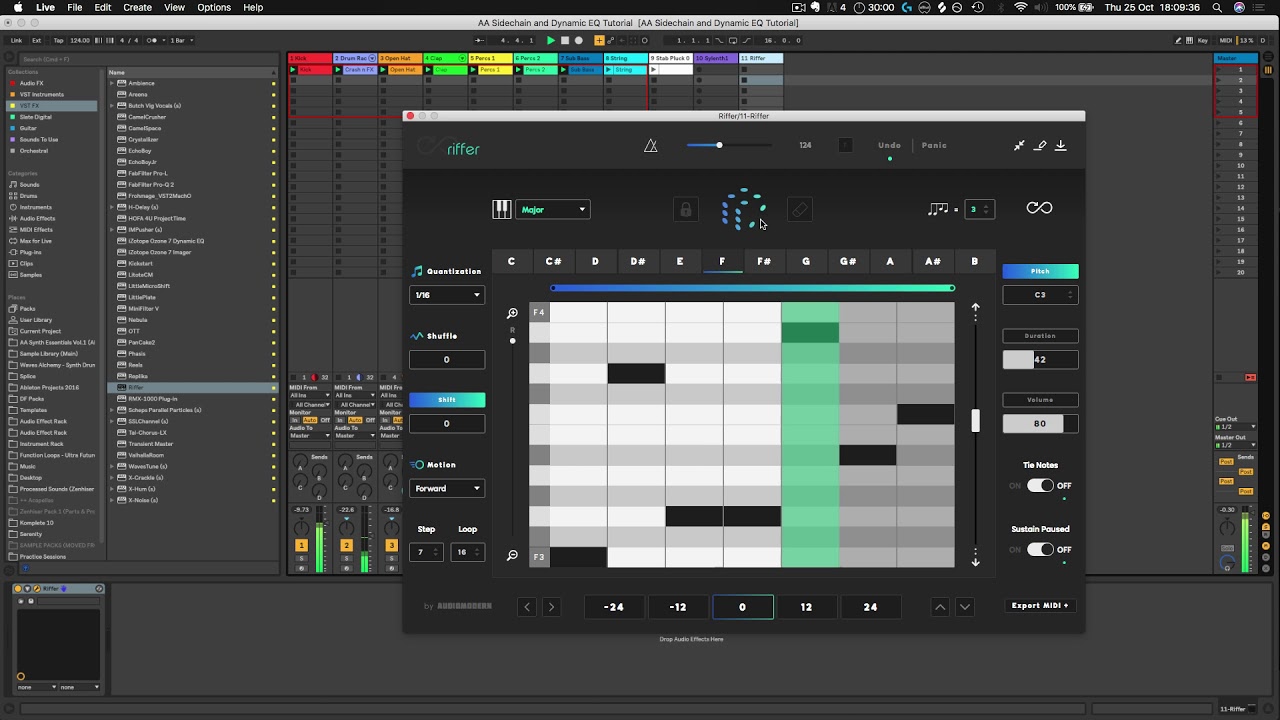1280x720 pixels.
Task: Toggle the Sustain Paused switch
Action: tap(1040, 549)
